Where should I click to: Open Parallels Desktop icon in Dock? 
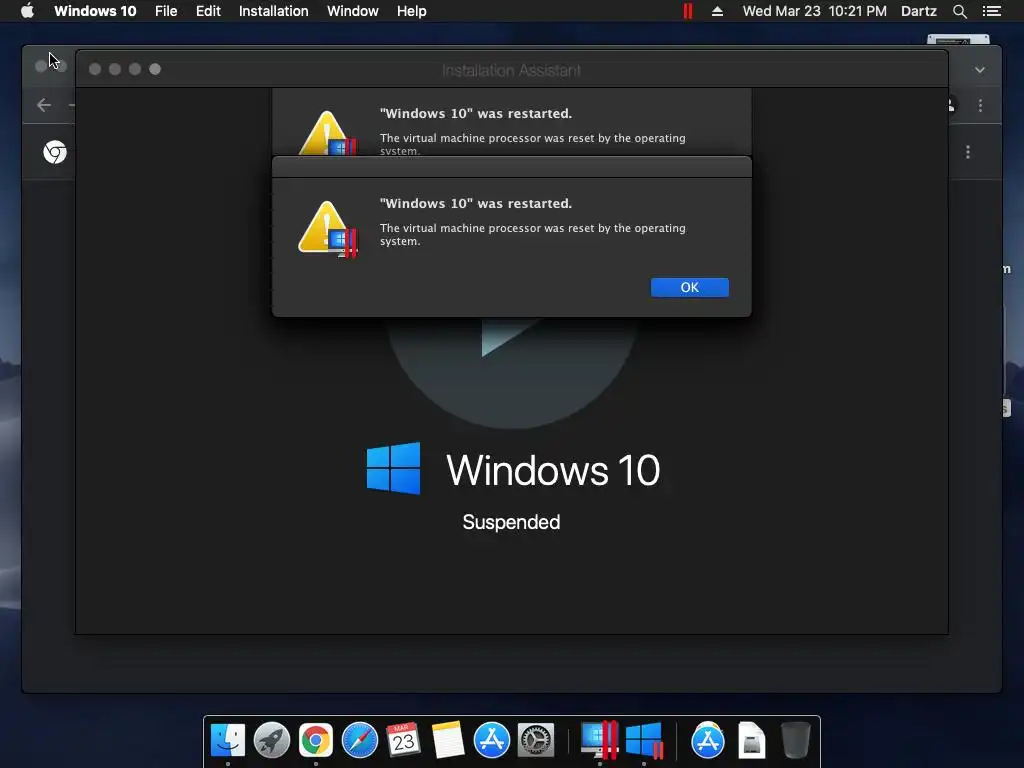pos(599,741)
